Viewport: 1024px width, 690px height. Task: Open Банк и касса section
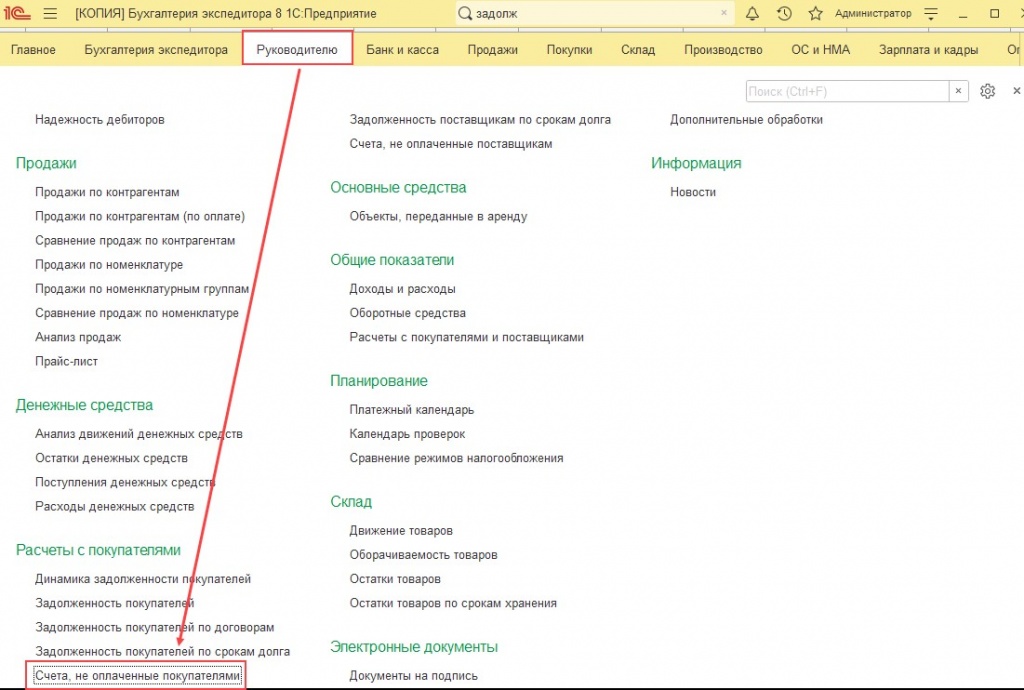tap(402, 50)
